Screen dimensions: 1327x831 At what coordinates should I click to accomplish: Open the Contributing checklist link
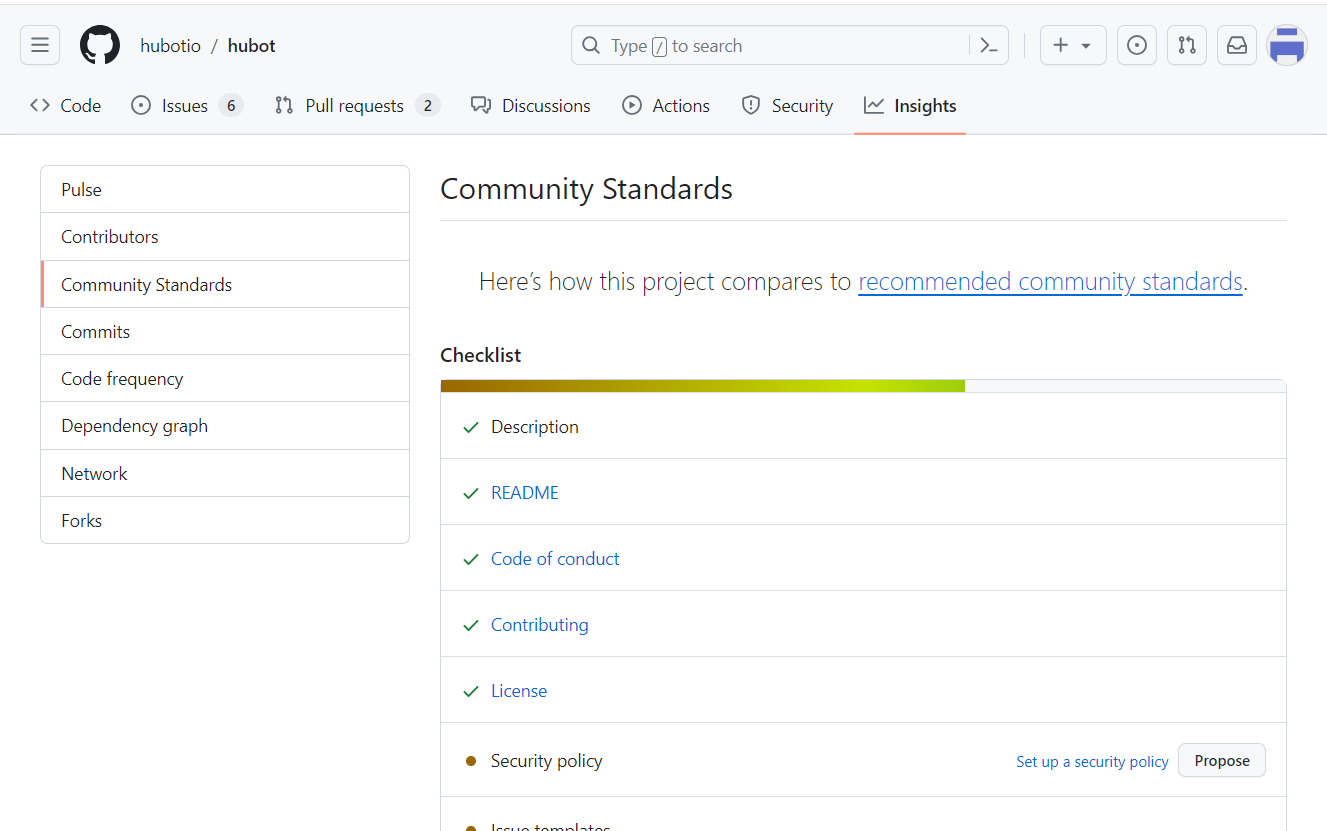click(x=540, y=625)
